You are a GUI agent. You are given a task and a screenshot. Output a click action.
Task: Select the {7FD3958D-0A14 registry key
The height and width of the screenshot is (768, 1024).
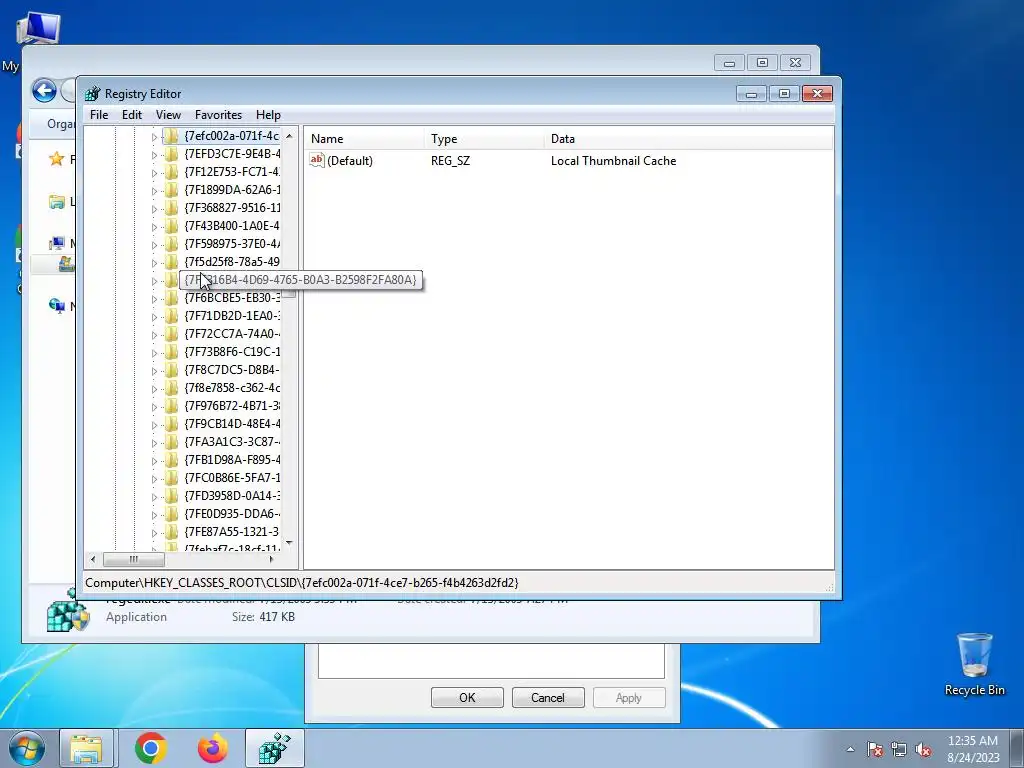[x=232, y=496]
